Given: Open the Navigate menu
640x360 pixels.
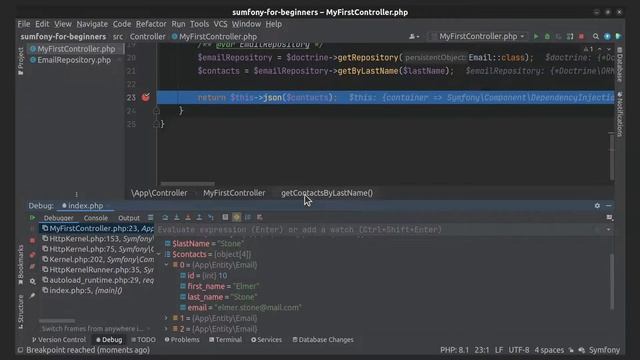Looking at the screenshot, I should pos(92,24).
